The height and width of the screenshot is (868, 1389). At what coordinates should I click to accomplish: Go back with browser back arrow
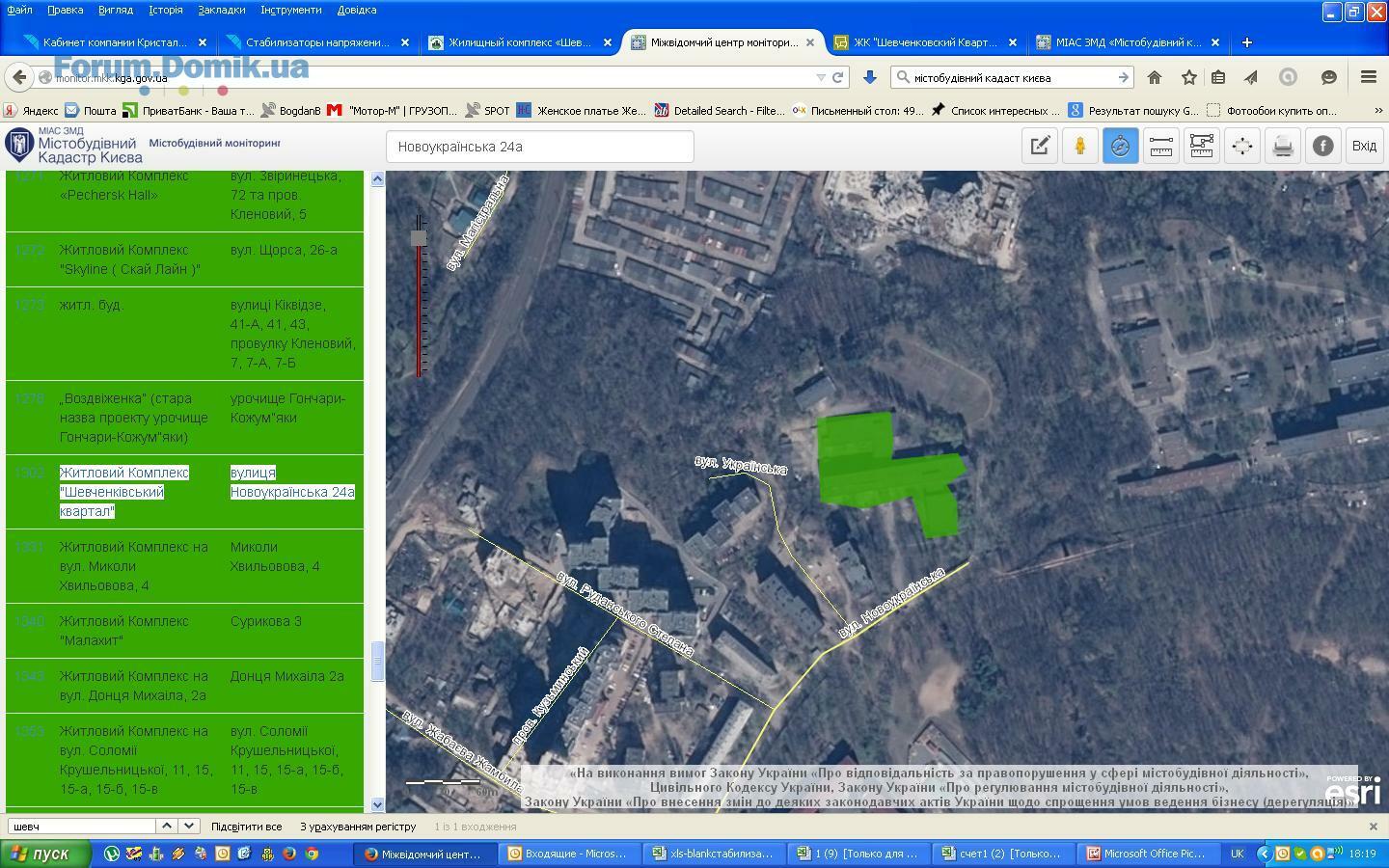tap(18, 77)
